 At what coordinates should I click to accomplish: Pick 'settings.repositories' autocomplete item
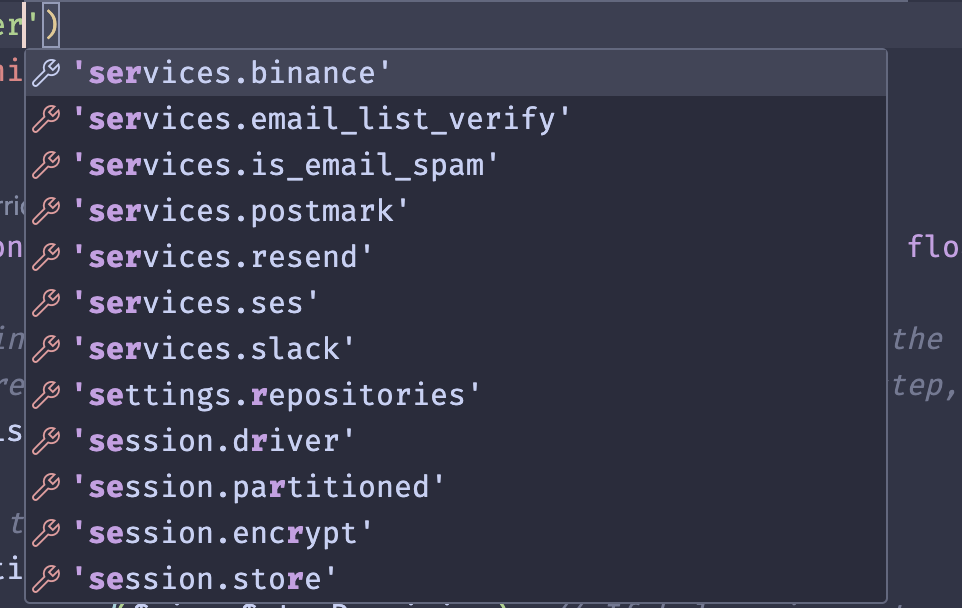(276, 395)
